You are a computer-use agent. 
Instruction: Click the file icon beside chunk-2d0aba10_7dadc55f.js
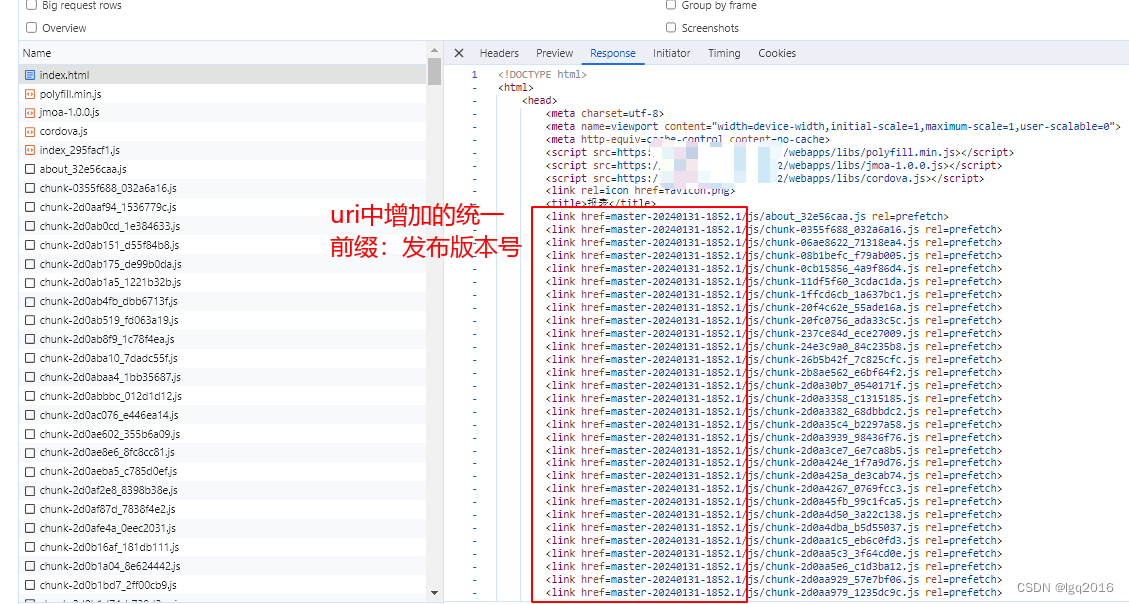[30, 359]
